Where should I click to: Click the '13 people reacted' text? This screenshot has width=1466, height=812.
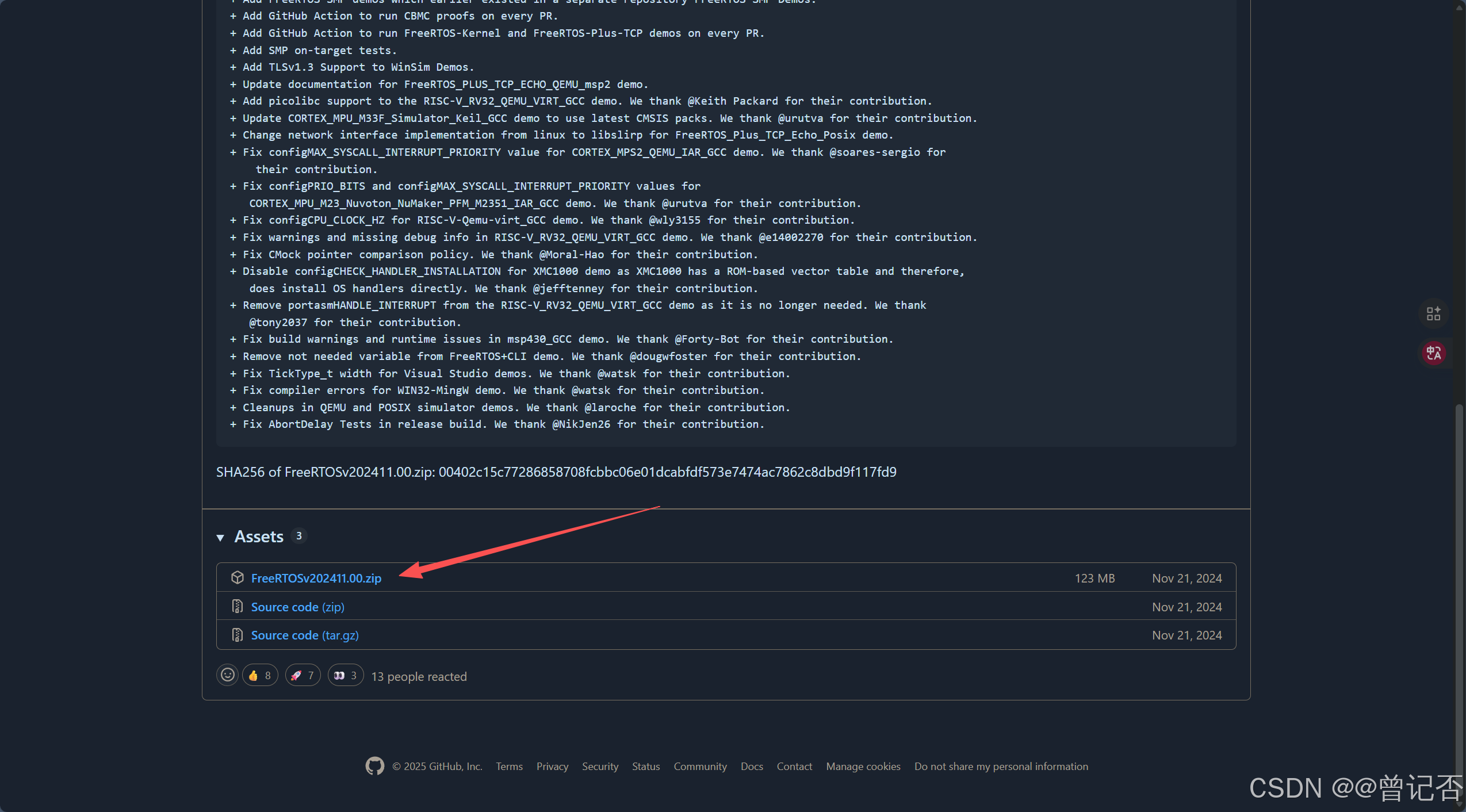coord(419,676)
